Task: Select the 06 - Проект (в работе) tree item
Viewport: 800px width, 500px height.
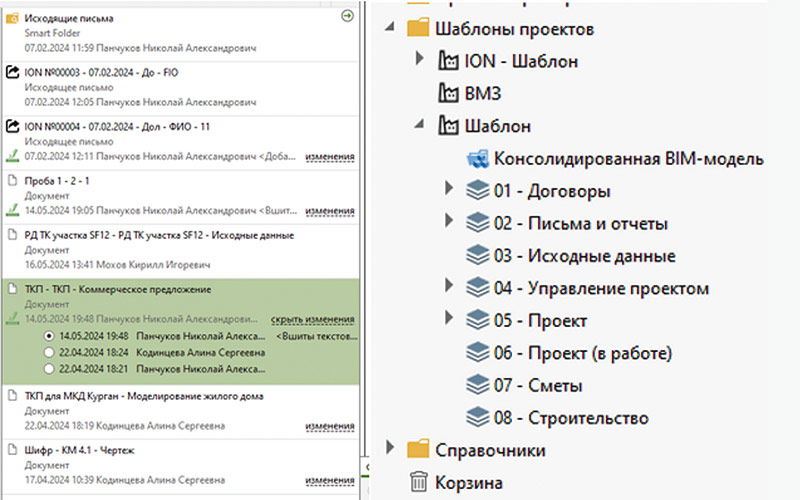Action: [569, 353]
